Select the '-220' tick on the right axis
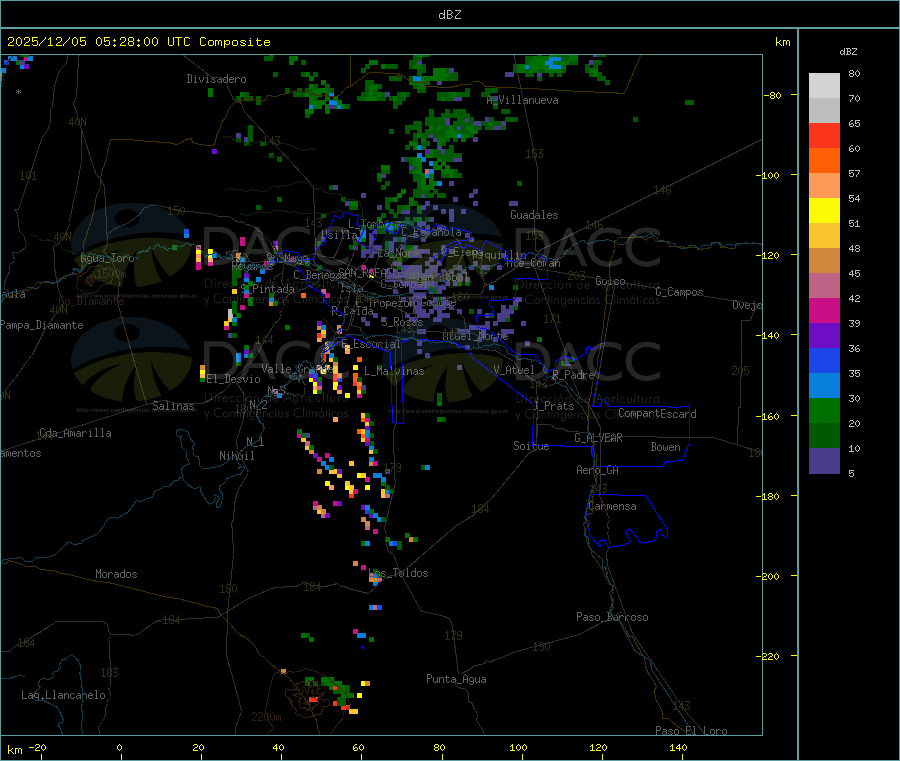Image resolution: width=900 pixels, height=761 pixels. coord(770,657)
